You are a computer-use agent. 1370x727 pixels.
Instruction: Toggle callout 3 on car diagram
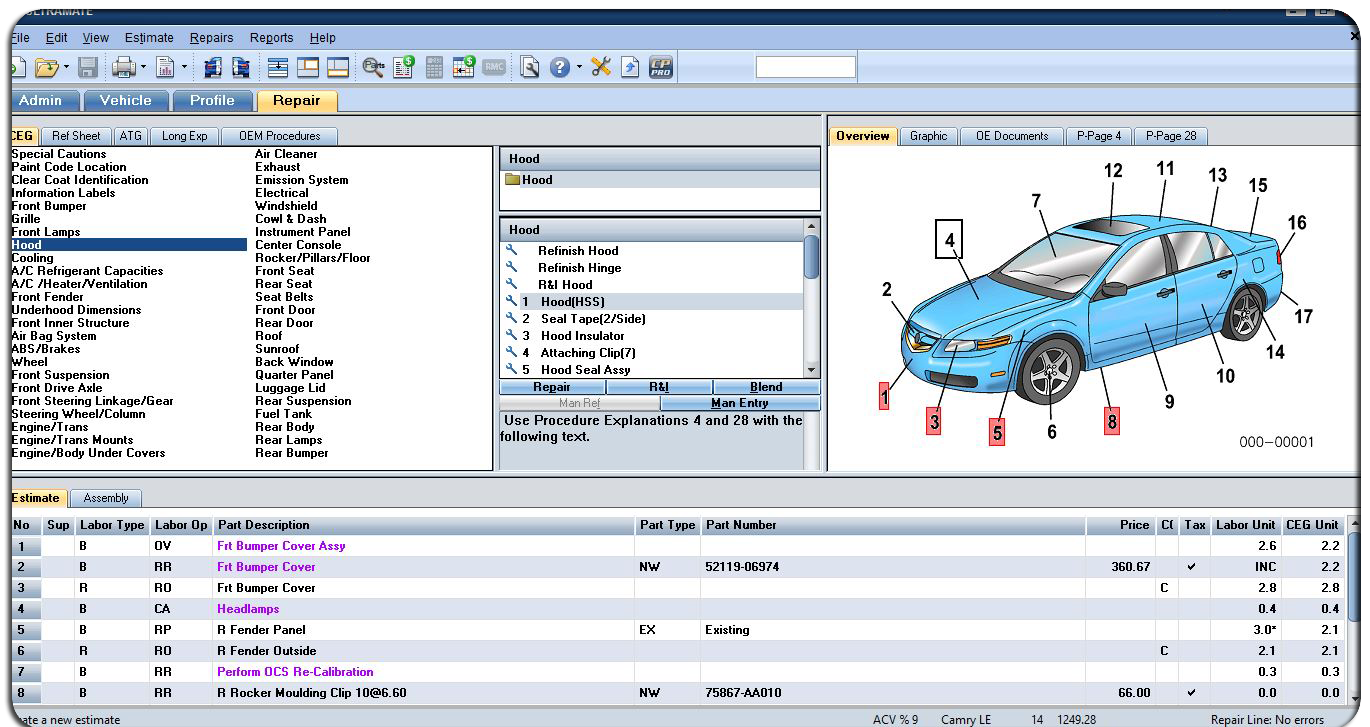point(934,421)
